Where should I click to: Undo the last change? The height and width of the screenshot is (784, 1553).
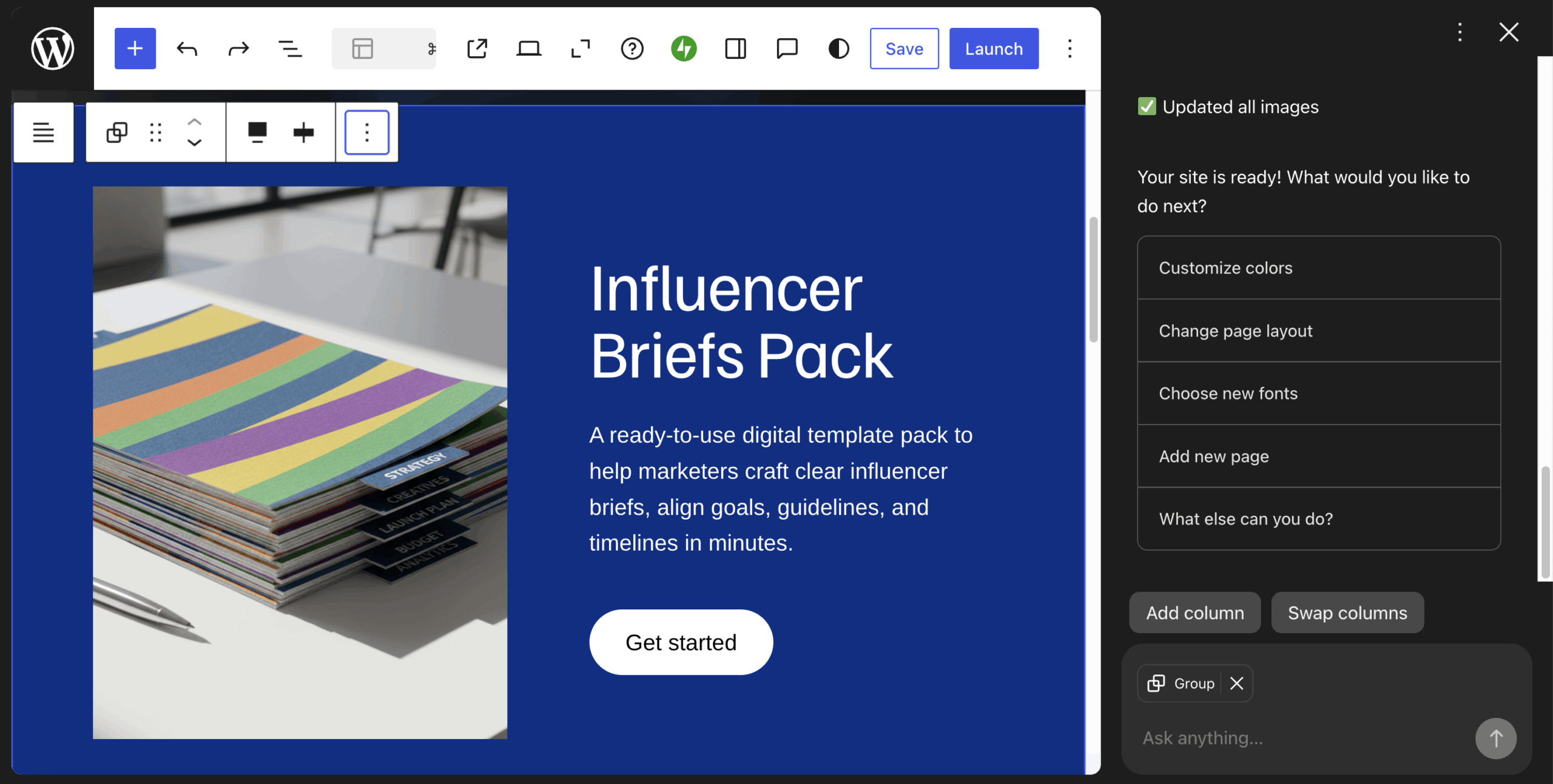coord(187,49)
